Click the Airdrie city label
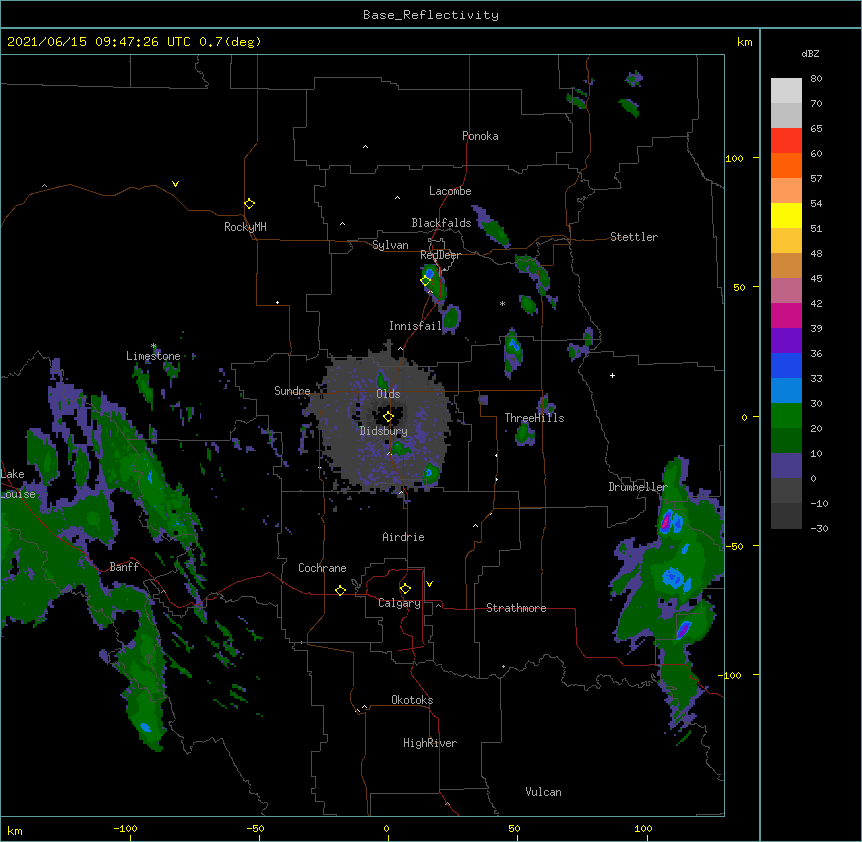Screen dimensions: 862x842 click(x=403, y=537)
